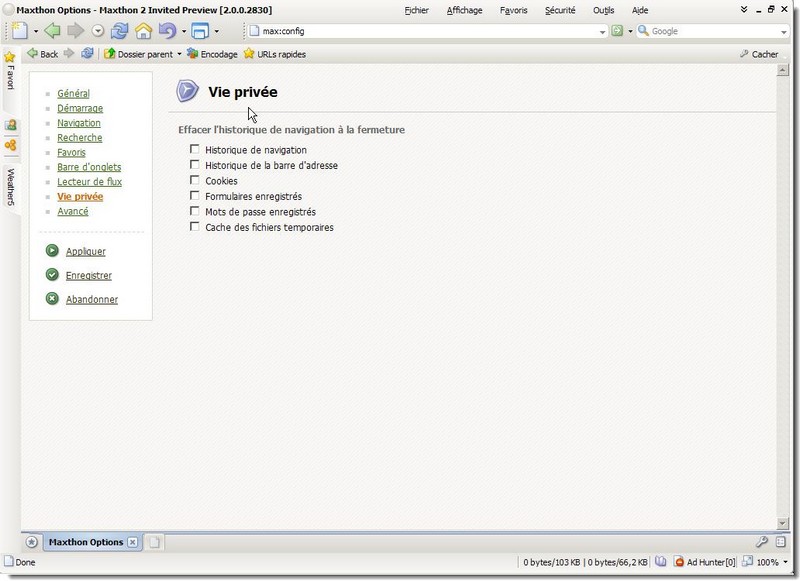Enable Formulaires enregistrés checkbox
800x581 pixels.
point(194,195)
